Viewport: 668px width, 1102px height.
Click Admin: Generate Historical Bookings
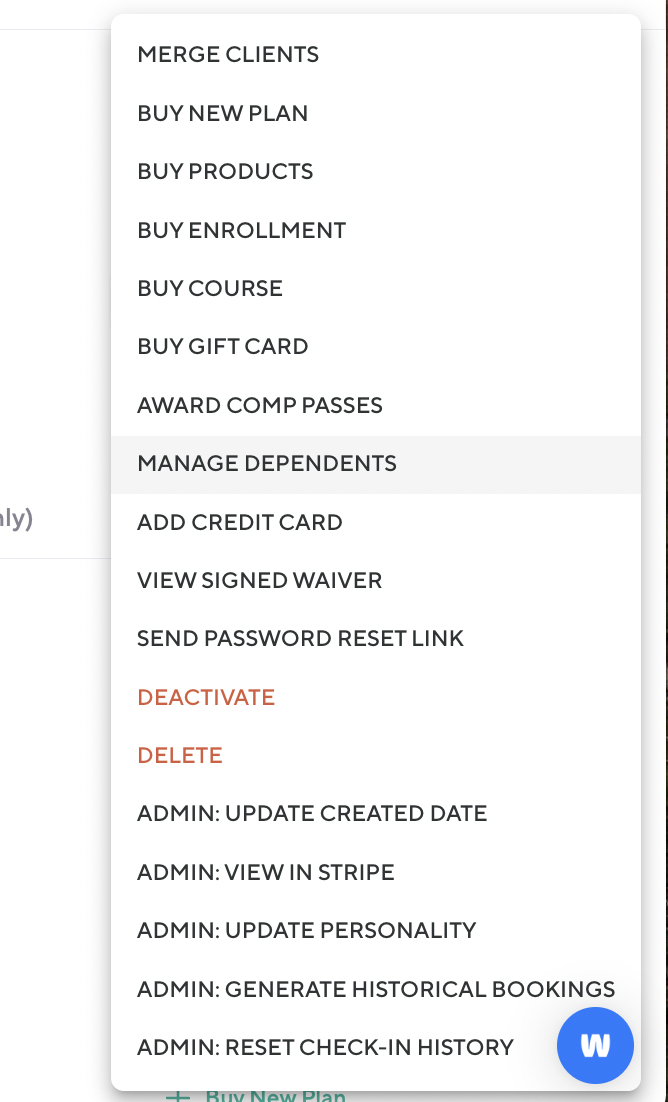click(376, 989)
